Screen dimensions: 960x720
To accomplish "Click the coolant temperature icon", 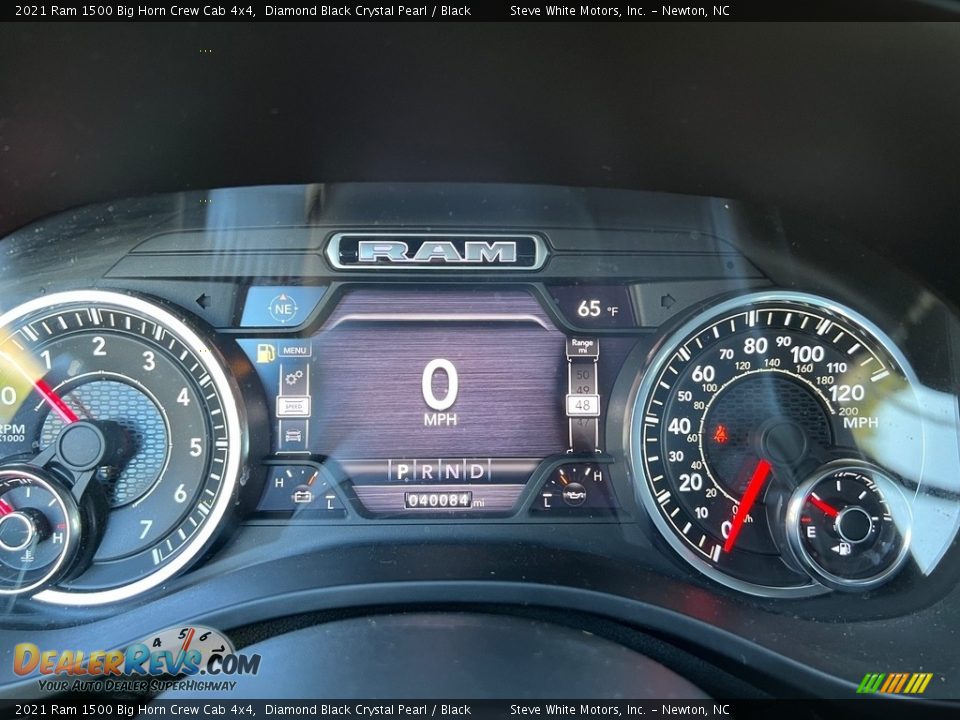I will click(x=27, y=557).
